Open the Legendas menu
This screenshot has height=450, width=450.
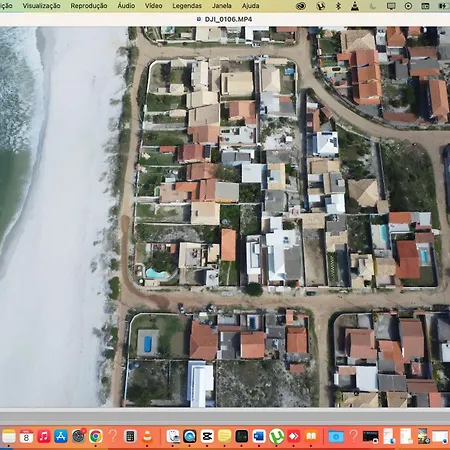(187, 6)
